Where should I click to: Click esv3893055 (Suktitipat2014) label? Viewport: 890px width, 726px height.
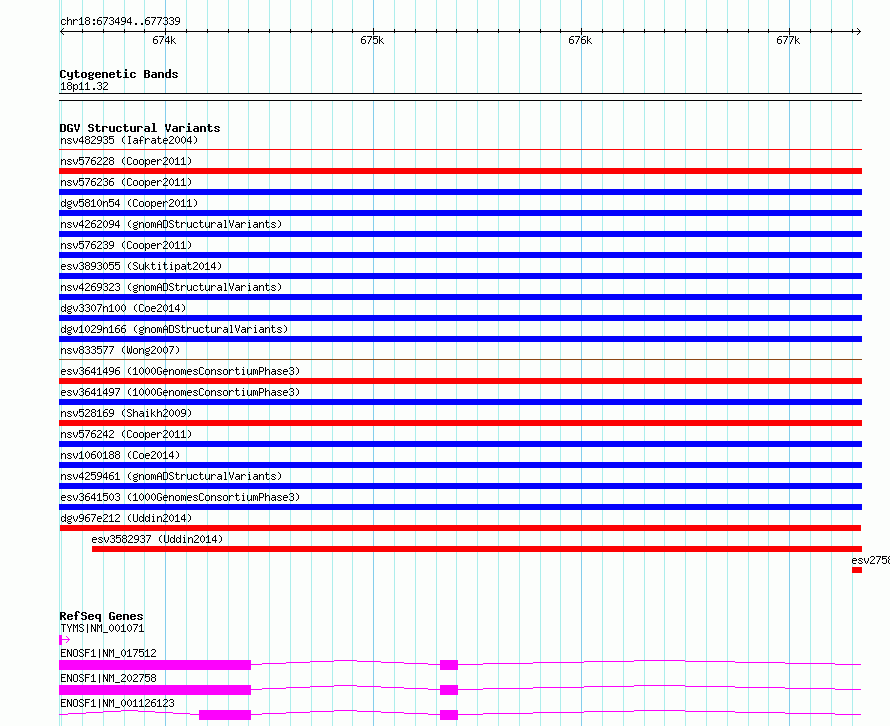point(141,266)
